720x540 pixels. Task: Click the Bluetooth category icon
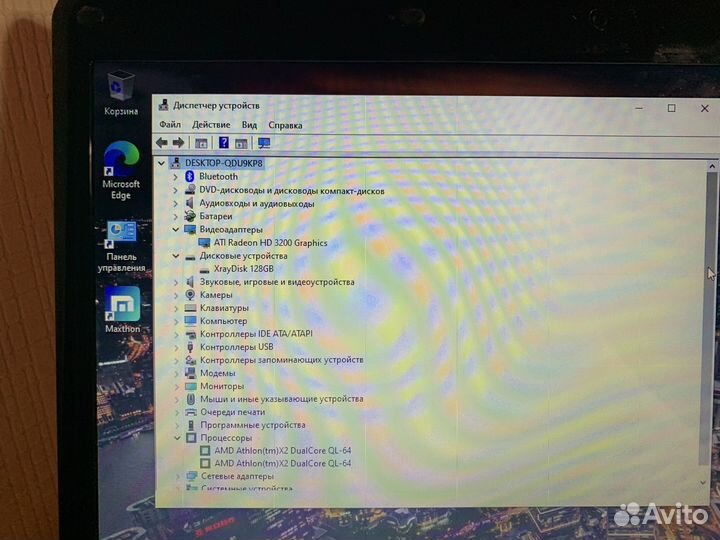click(x=190, y=176)
